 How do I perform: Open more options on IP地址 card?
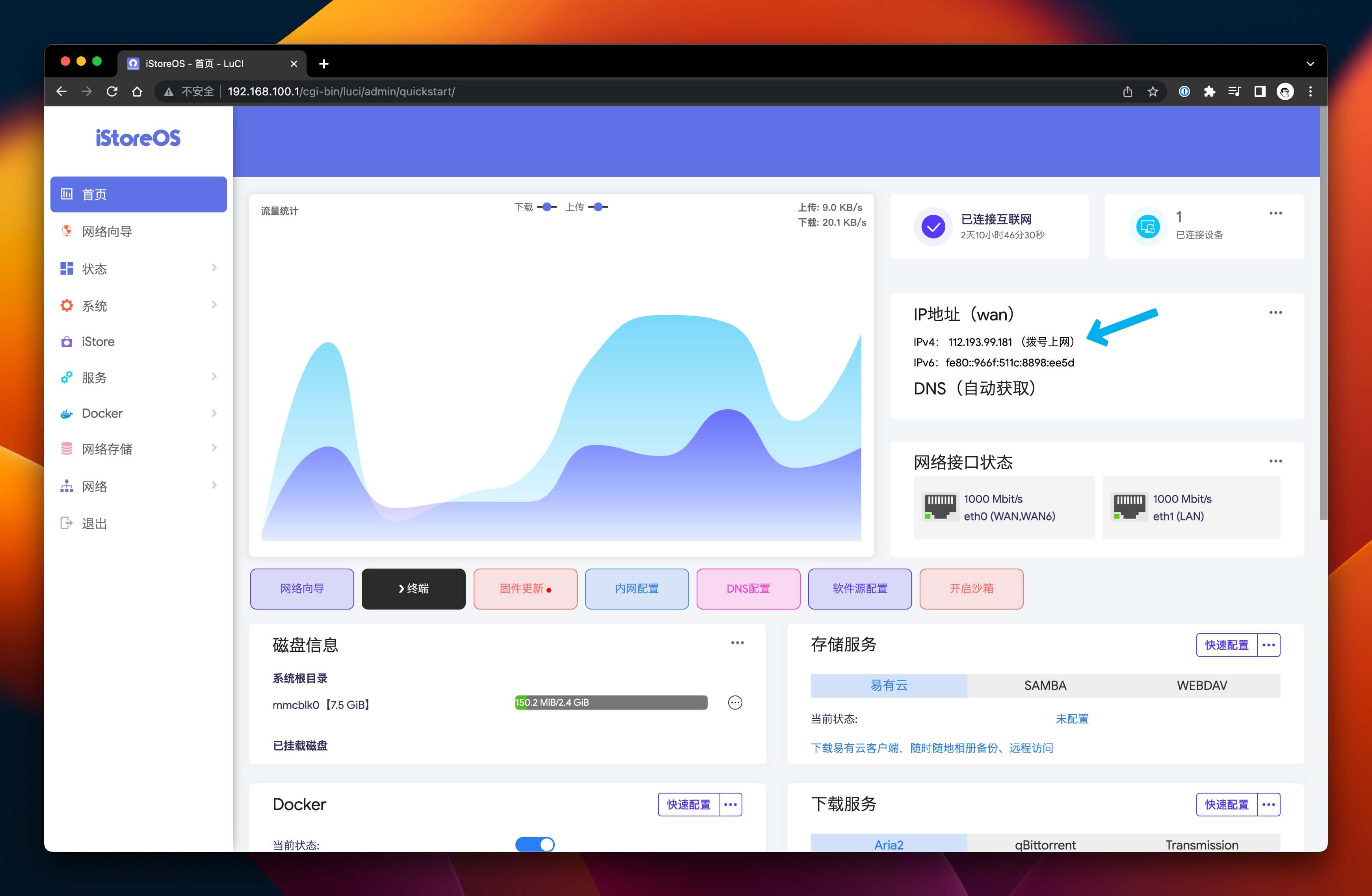click(x=1275, y=312)
